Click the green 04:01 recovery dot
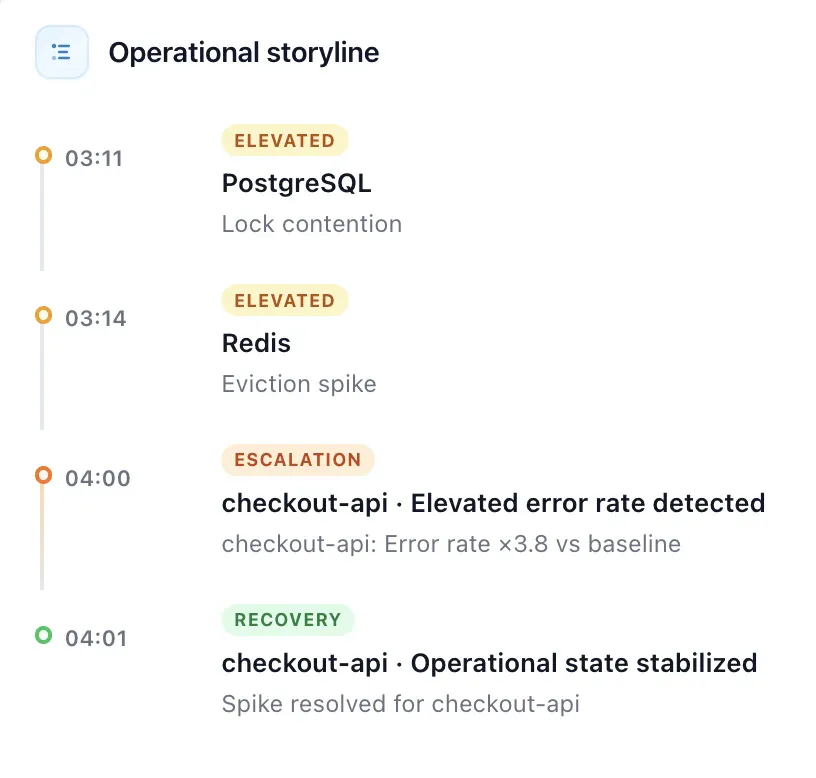This screenshot has height=778, width=816. [x=44, y=635]
